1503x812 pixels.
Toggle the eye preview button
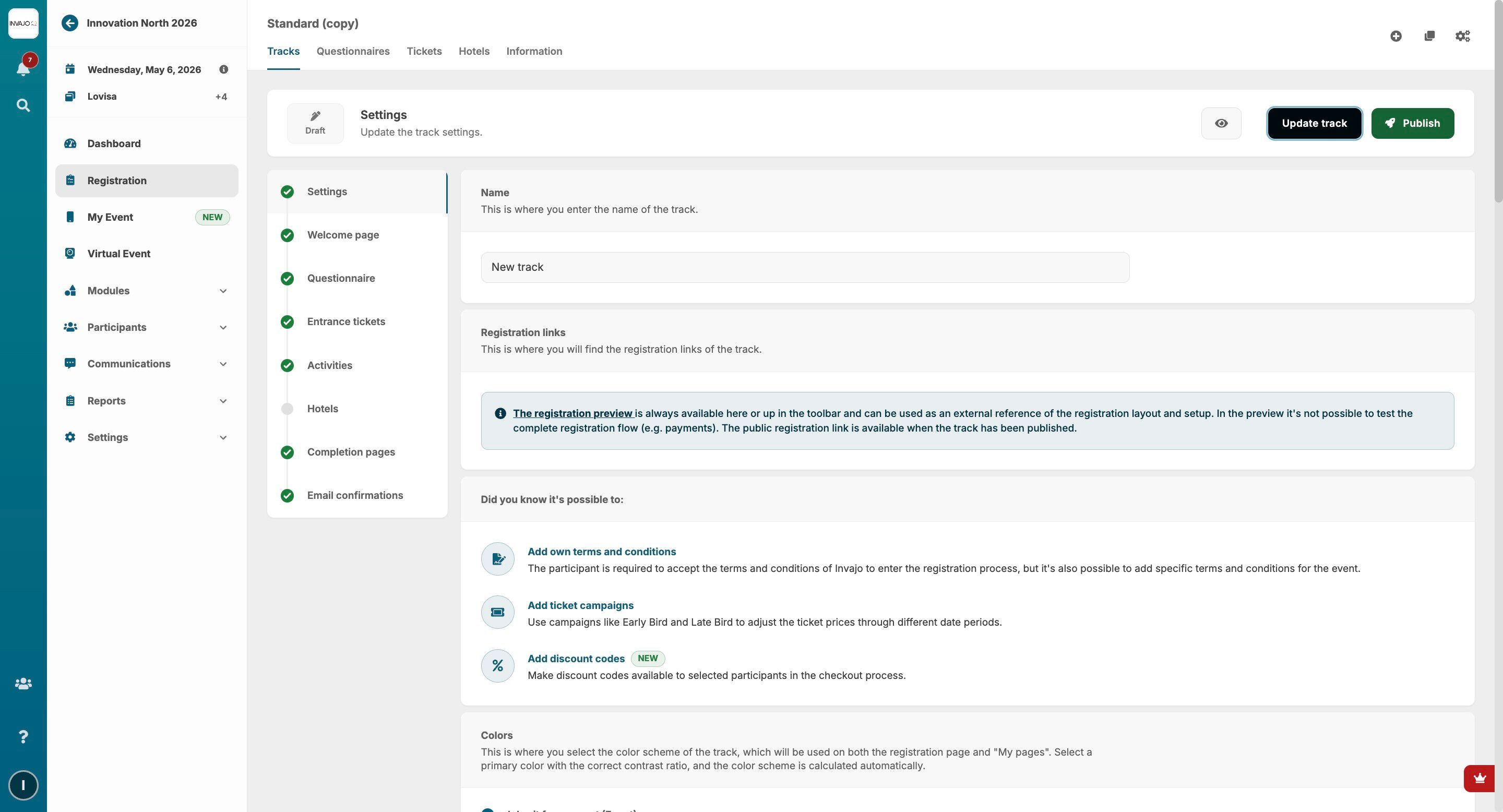coord(1221,123)
